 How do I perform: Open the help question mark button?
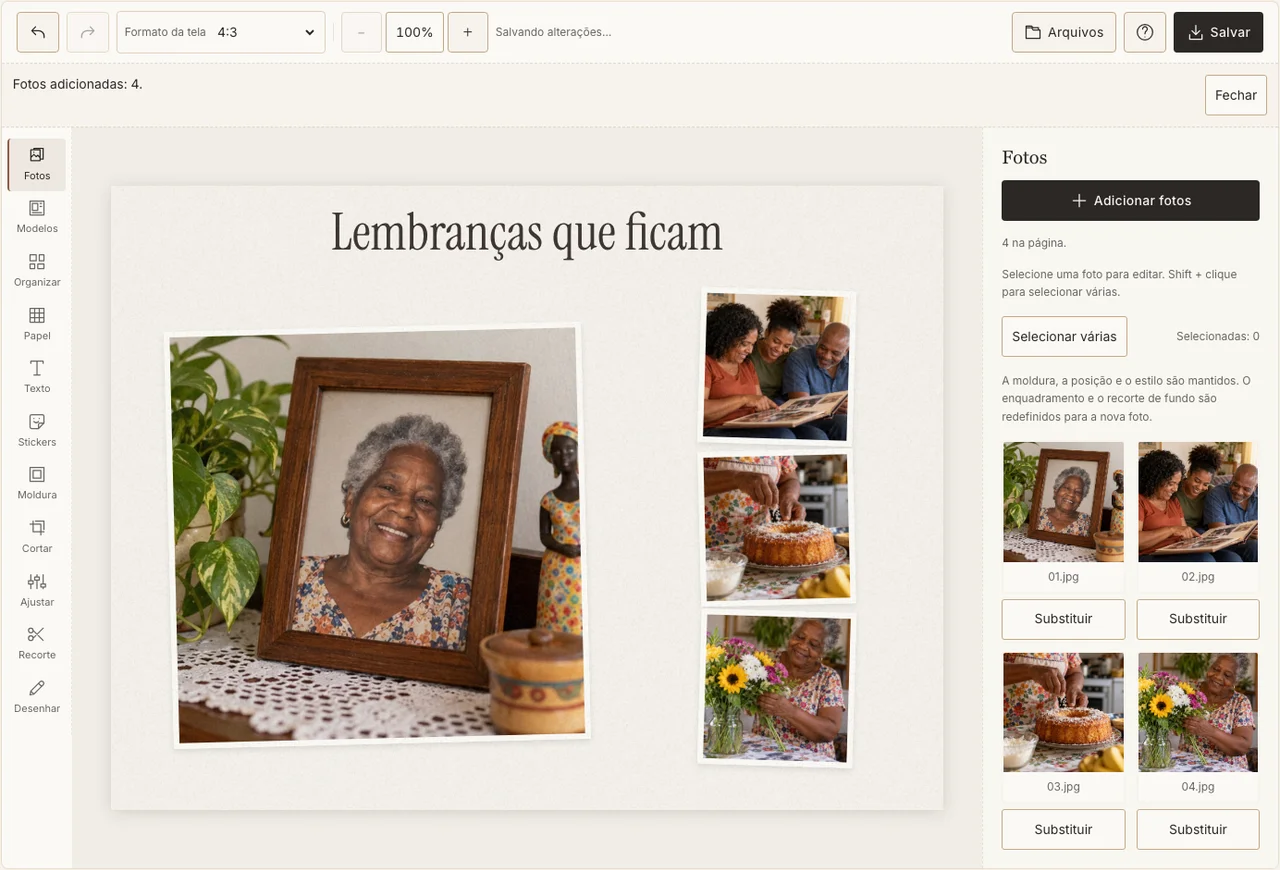coord(1145,32)
